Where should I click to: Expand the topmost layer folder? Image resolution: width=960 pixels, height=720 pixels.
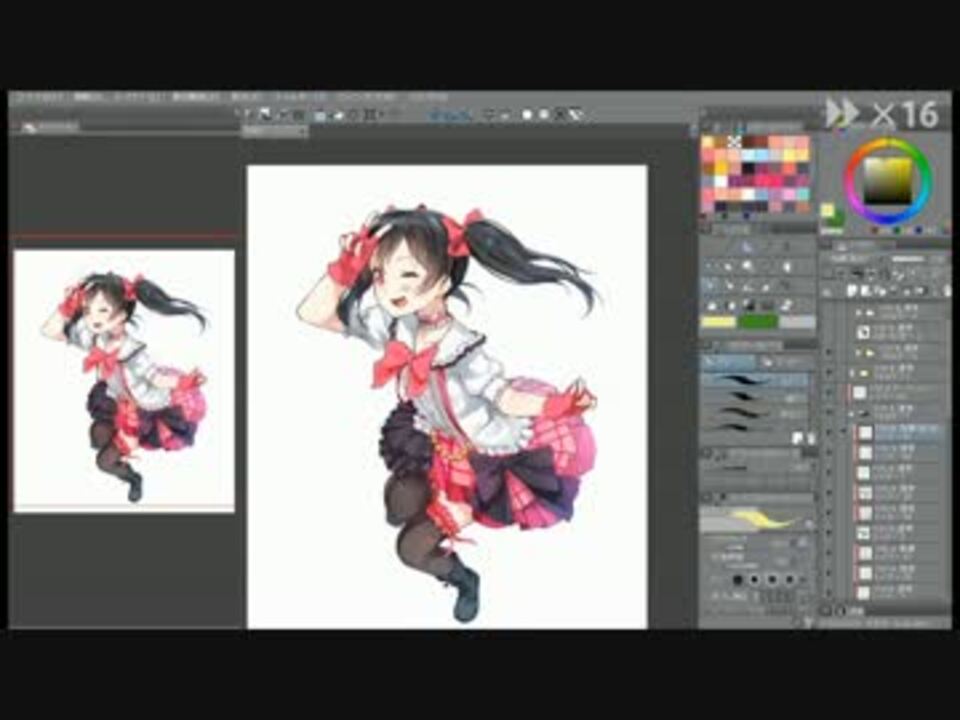click(x=858, y=312)
